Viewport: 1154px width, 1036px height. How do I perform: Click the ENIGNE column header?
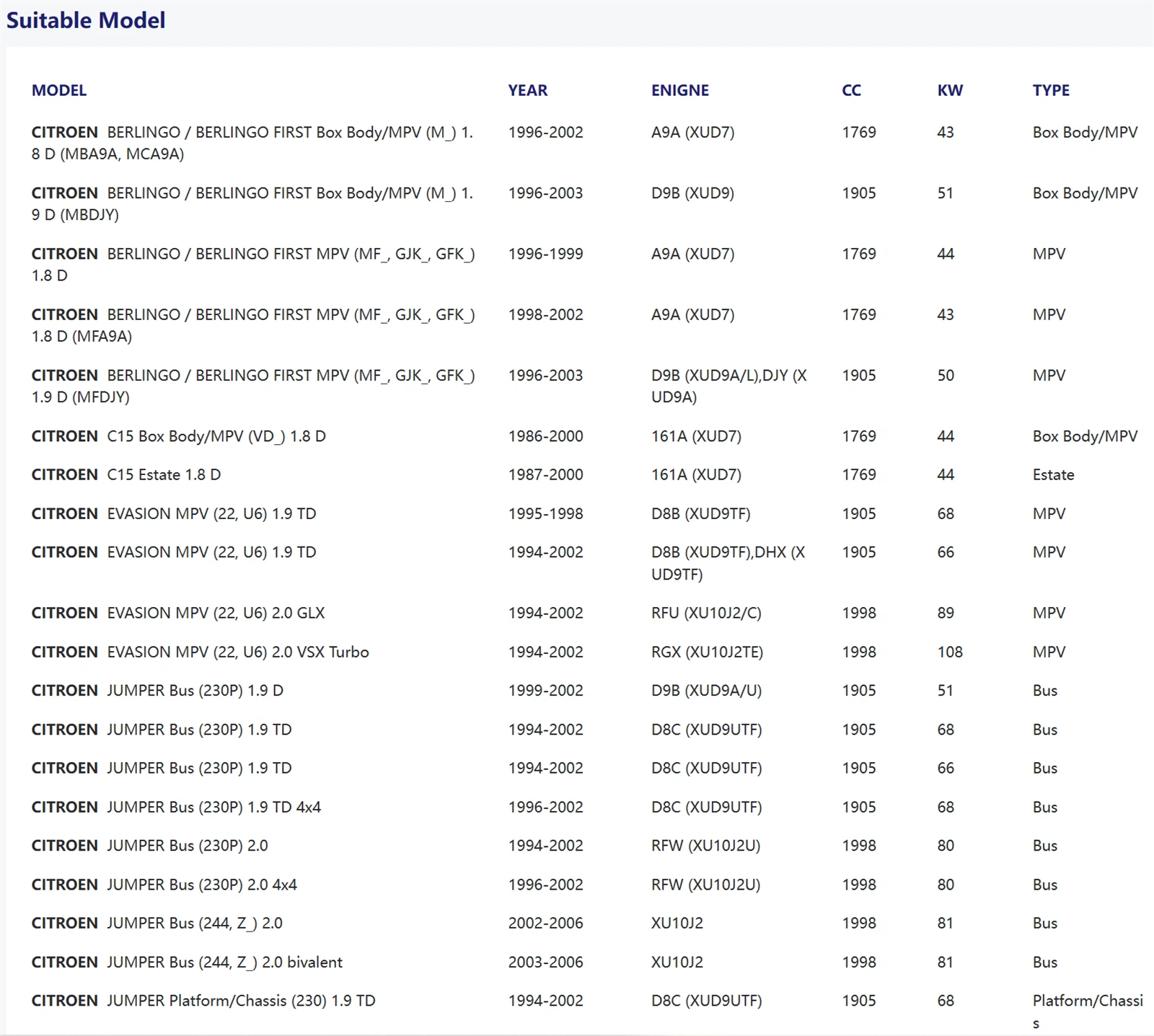(680, 90)
